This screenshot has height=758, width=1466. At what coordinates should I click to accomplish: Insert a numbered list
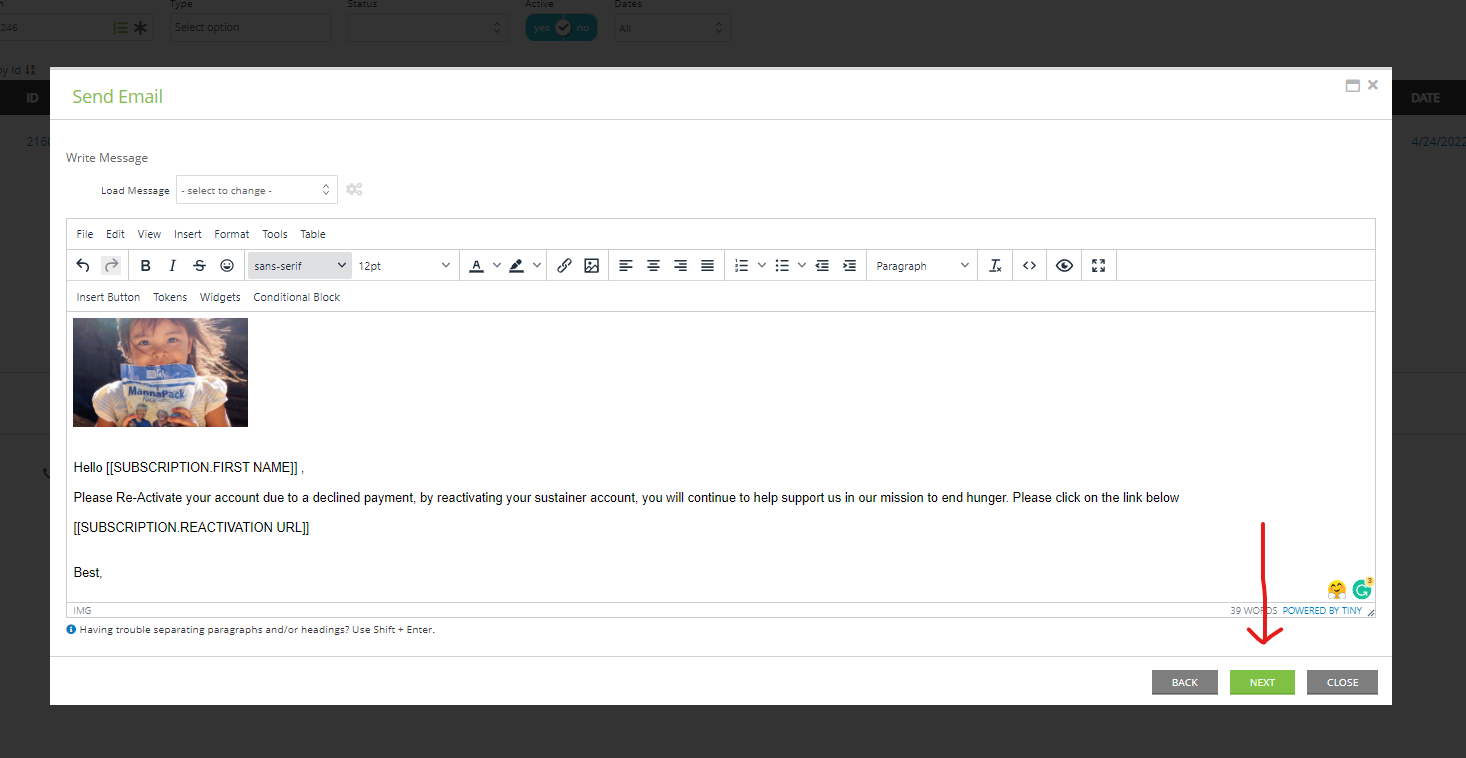pos(741,266)
